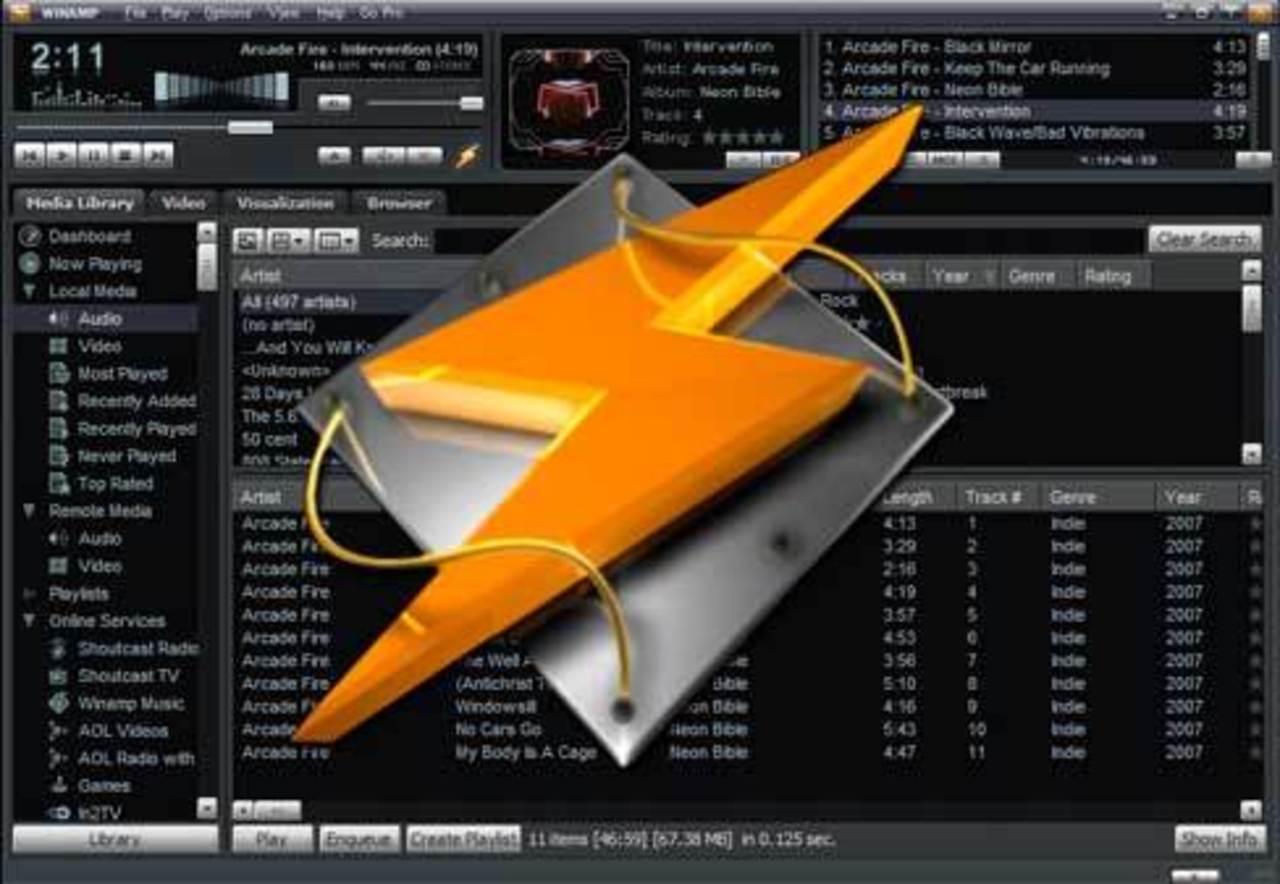Open the Help menu

coord(330,13)
